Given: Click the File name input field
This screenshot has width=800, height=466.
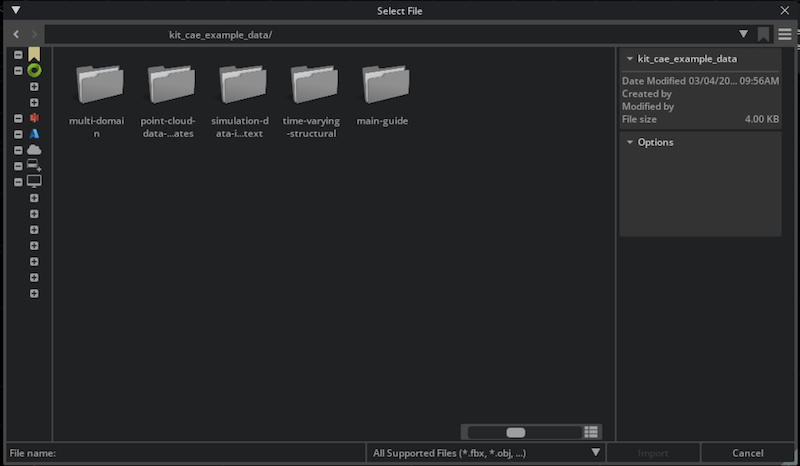Looking at the screenshot, I should click(211, 453).
